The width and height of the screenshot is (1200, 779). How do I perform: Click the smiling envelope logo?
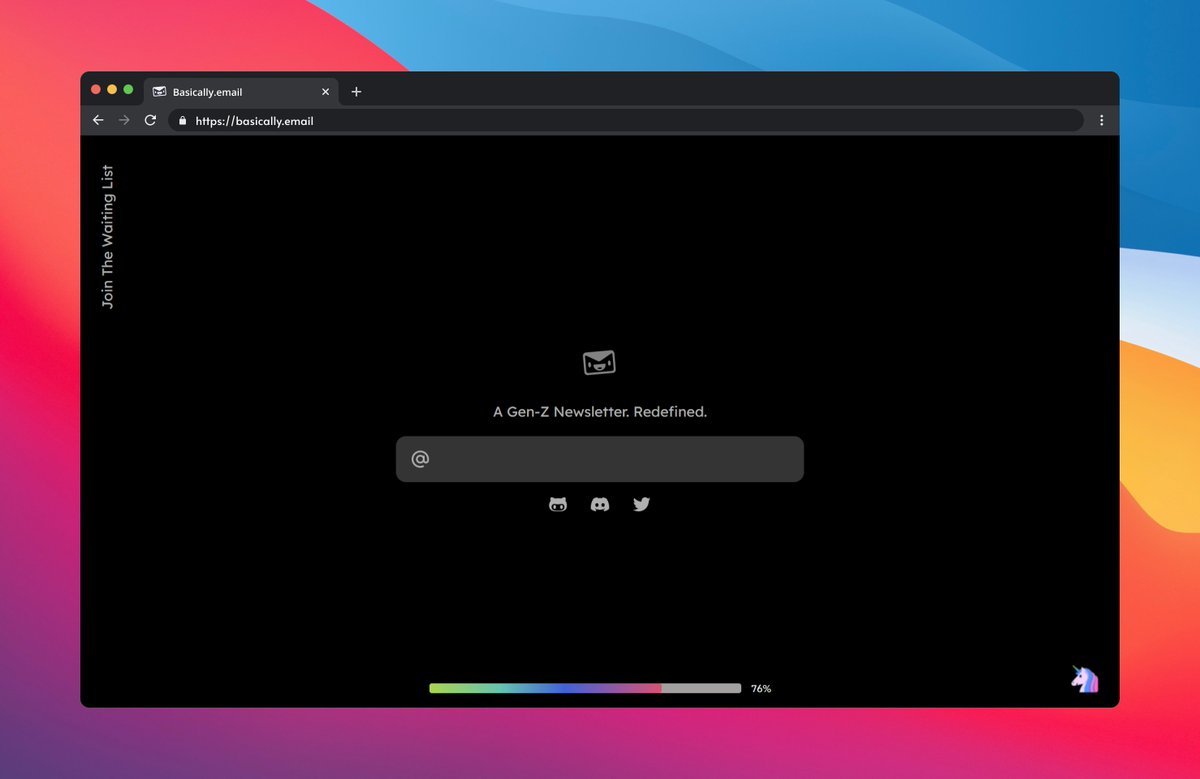599,363
